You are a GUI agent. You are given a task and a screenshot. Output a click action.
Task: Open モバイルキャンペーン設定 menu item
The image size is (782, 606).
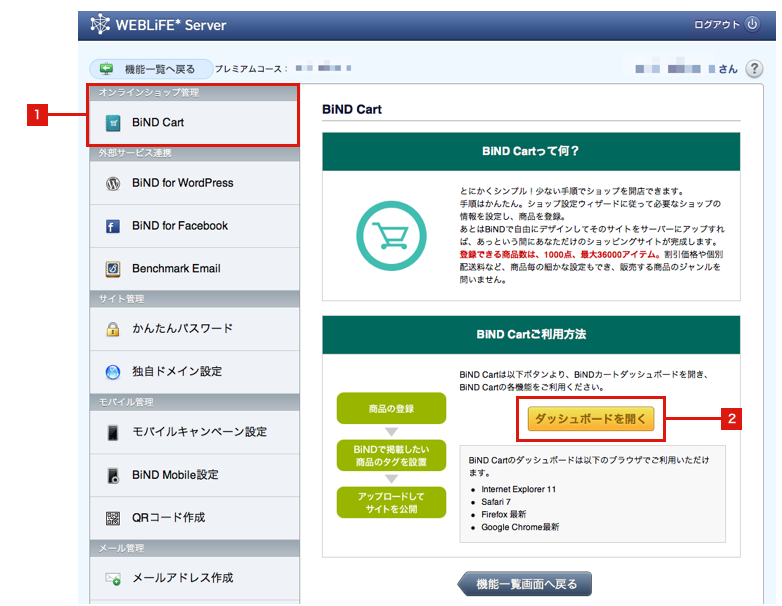(195, 432)
